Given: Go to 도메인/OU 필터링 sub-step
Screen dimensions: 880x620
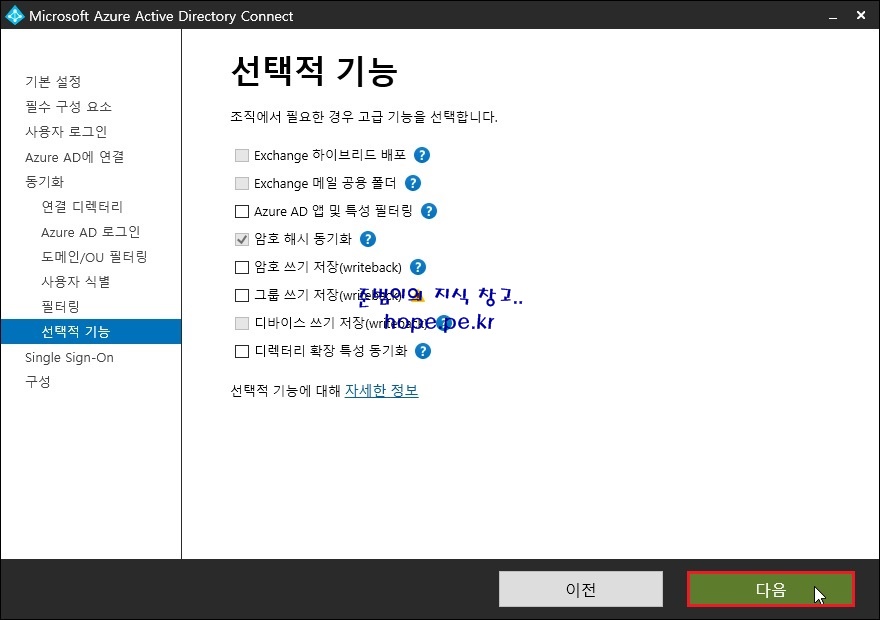Looking at the screenshot, I should (x=94, y=257).
